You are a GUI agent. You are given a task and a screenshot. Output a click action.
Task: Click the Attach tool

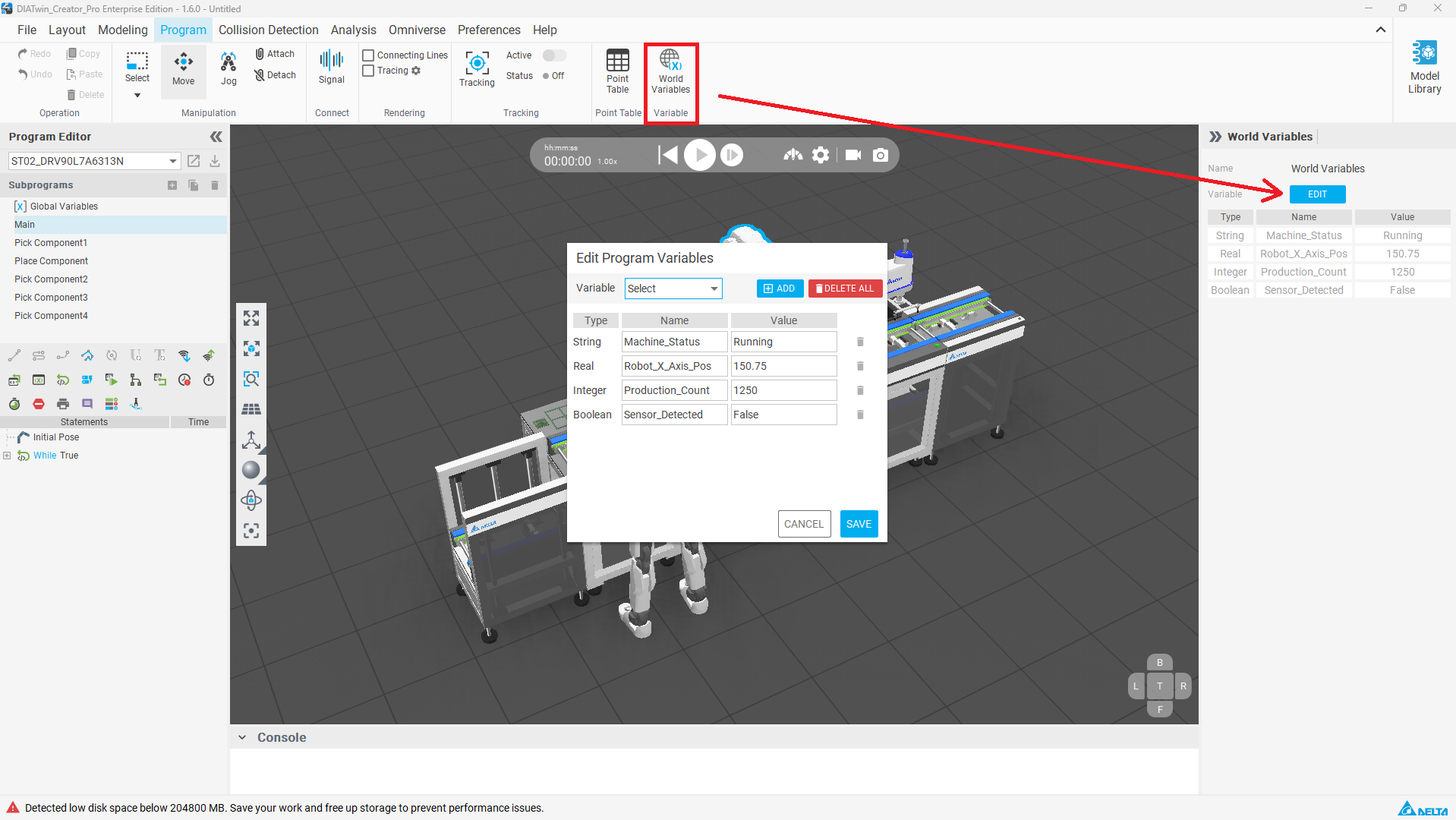tap(275, 54)
